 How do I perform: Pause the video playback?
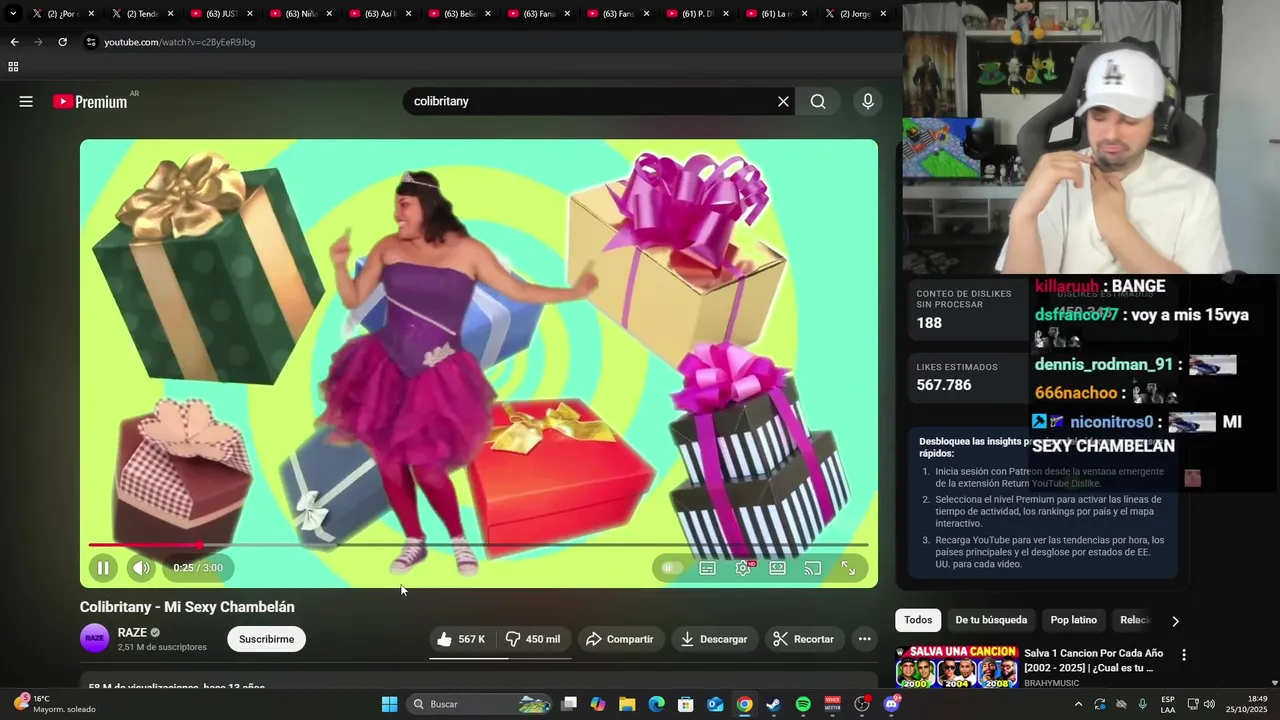[x=102, y=568]
